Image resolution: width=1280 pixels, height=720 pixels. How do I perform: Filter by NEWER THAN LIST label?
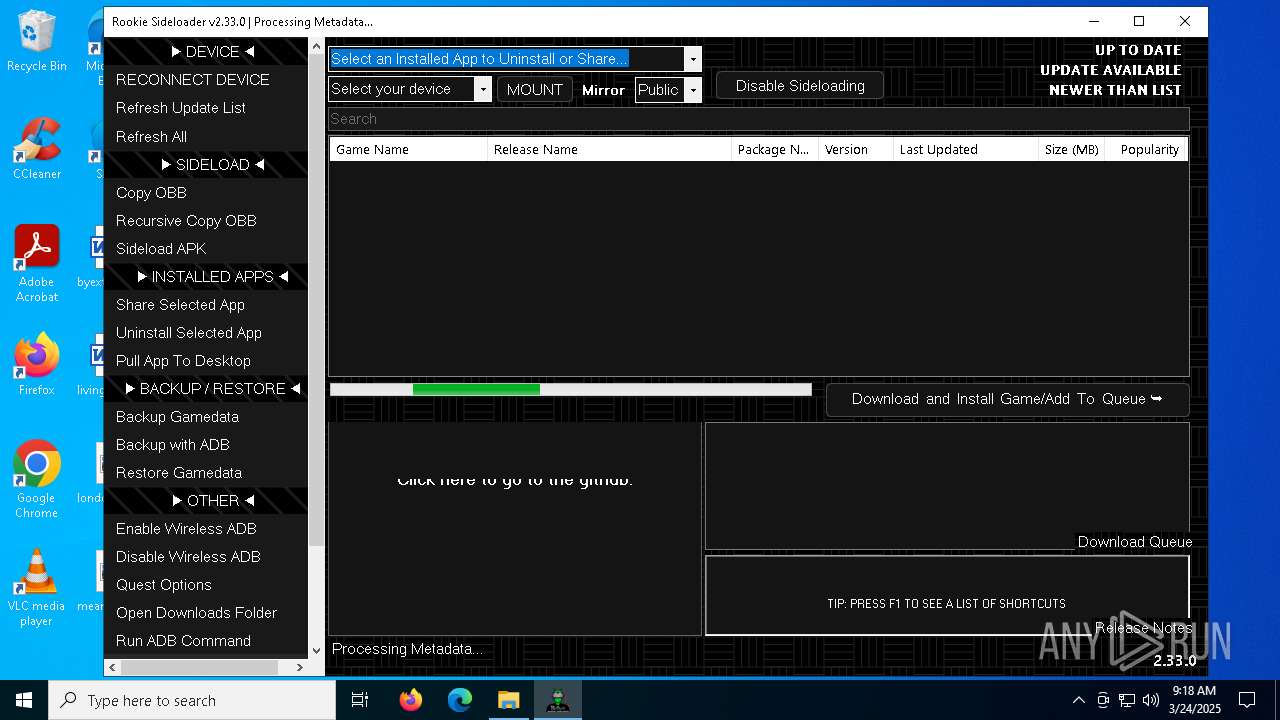[1115, 90]
